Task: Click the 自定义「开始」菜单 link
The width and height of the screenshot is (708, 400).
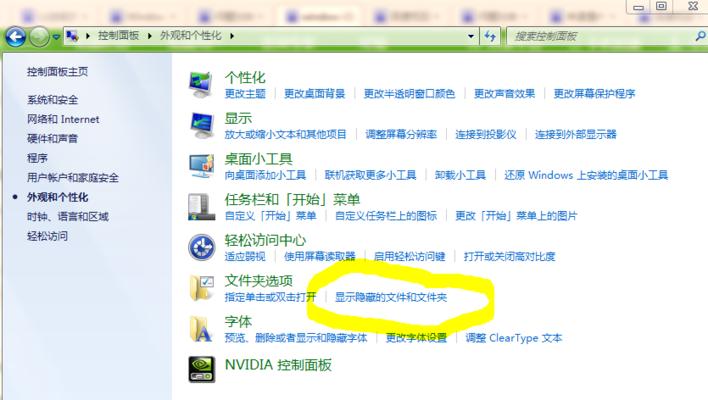Action: click(x=270, y=216)
